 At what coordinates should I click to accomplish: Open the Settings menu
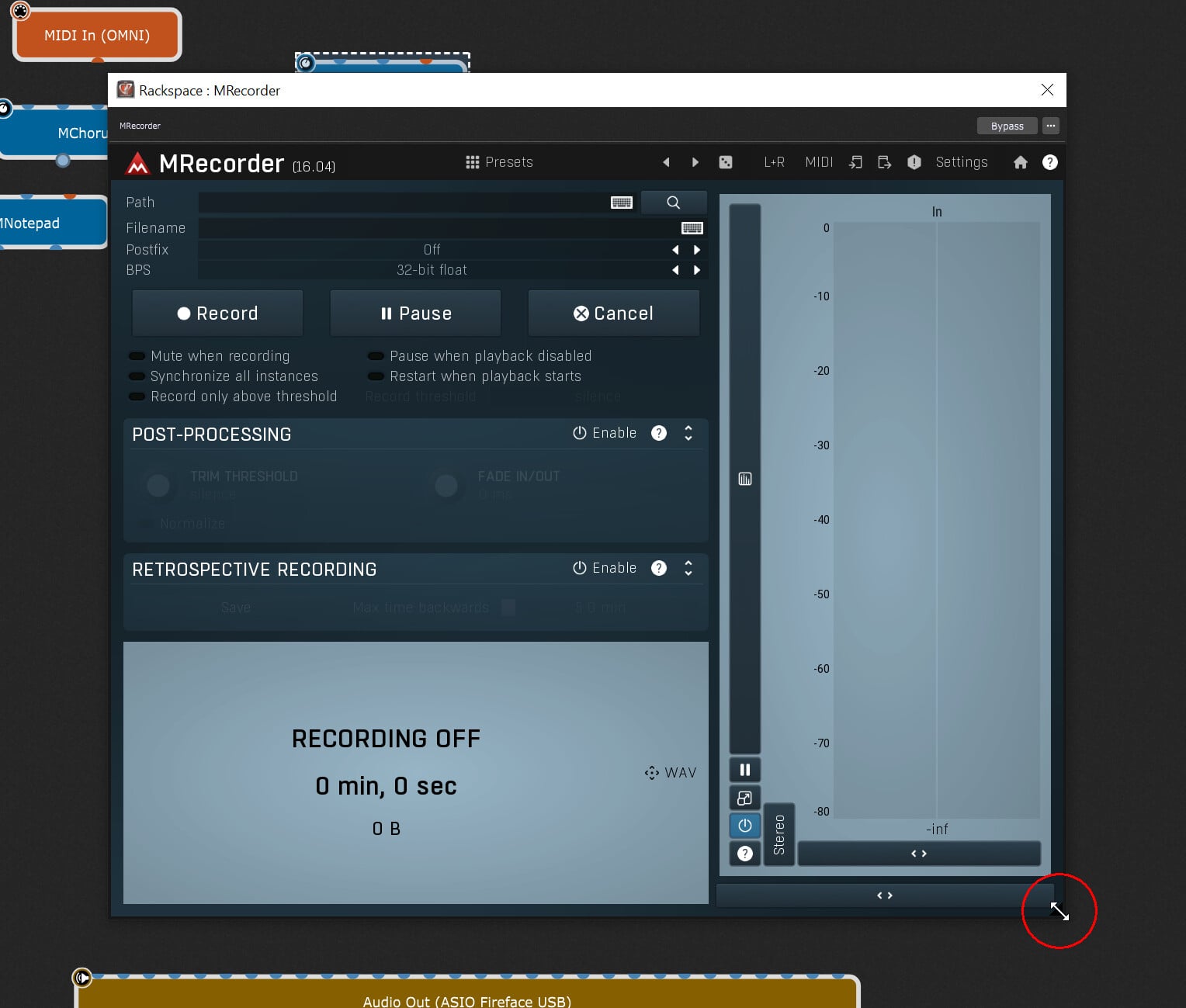point(961,162)
